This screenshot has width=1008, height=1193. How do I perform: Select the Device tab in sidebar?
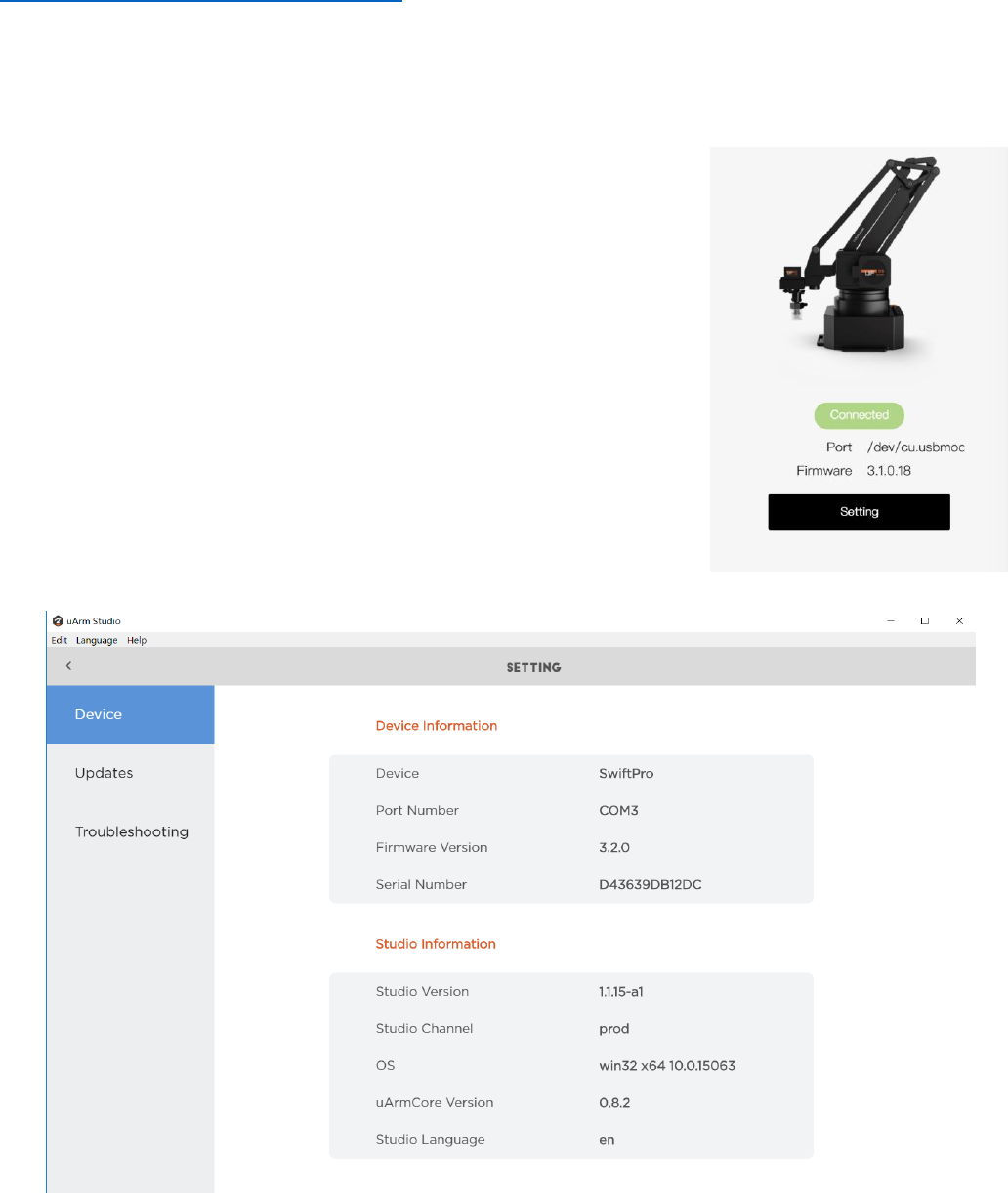coord(130,714)
